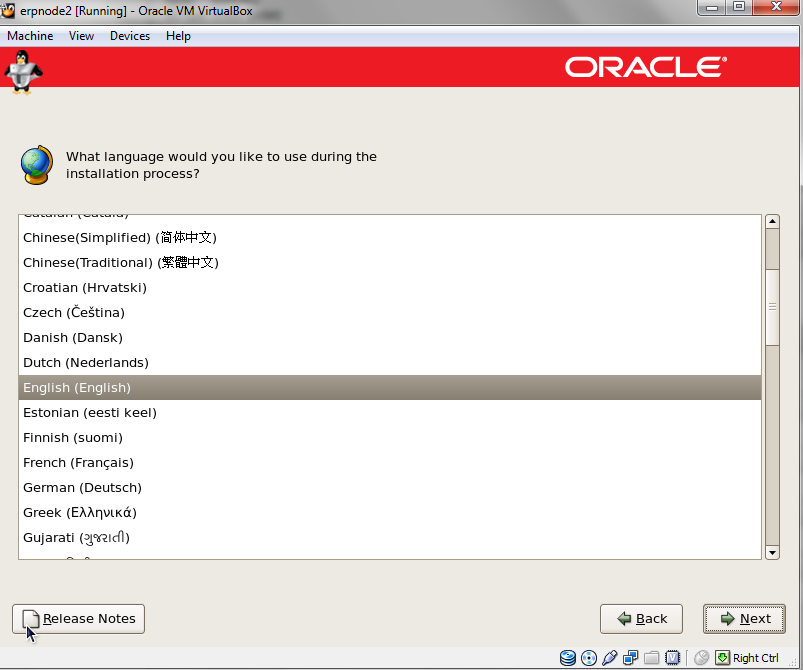Proceed with the Next button
803x670 pixels.
tap(744, 619)
